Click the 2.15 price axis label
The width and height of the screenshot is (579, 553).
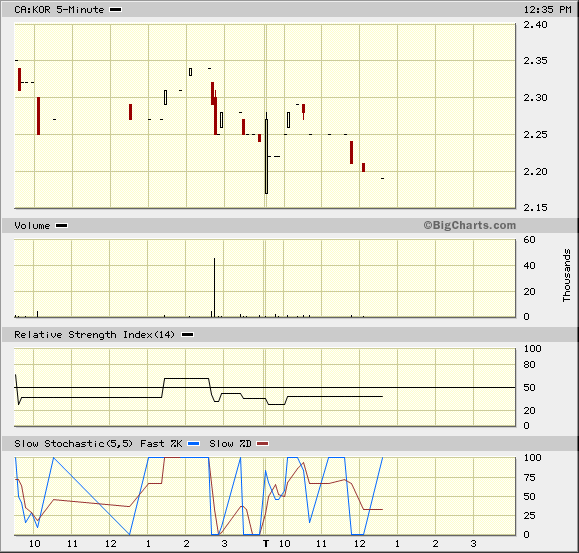535,207
